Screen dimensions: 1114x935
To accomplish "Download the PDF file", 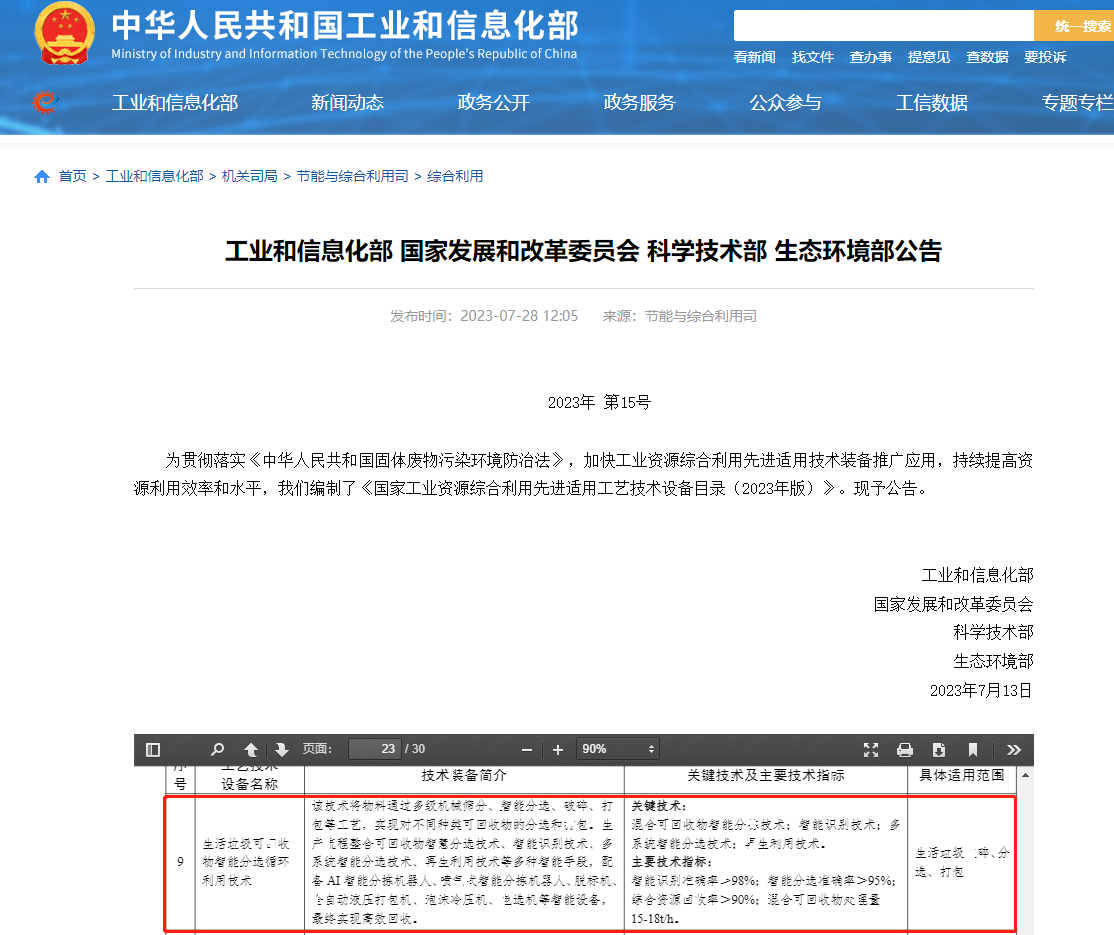I will tap(939, 750).
